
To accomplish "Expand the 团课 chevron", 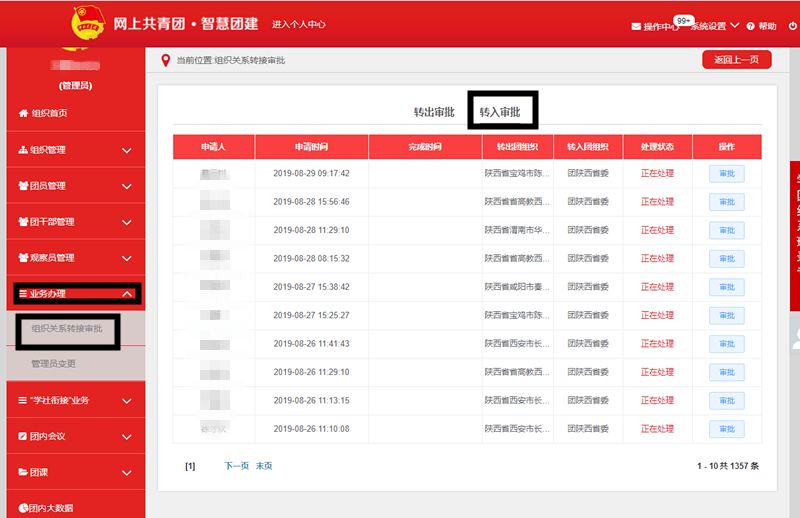I will [127, 473].
